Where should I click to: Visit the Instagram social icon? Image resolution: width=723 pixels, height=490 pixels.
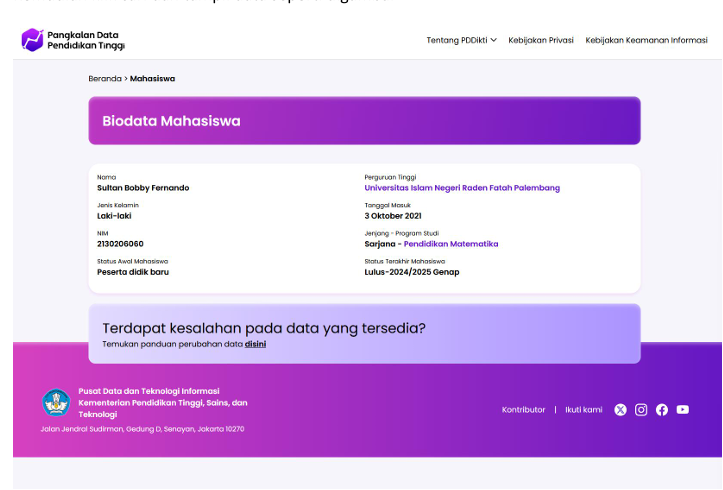coord(641,410)
